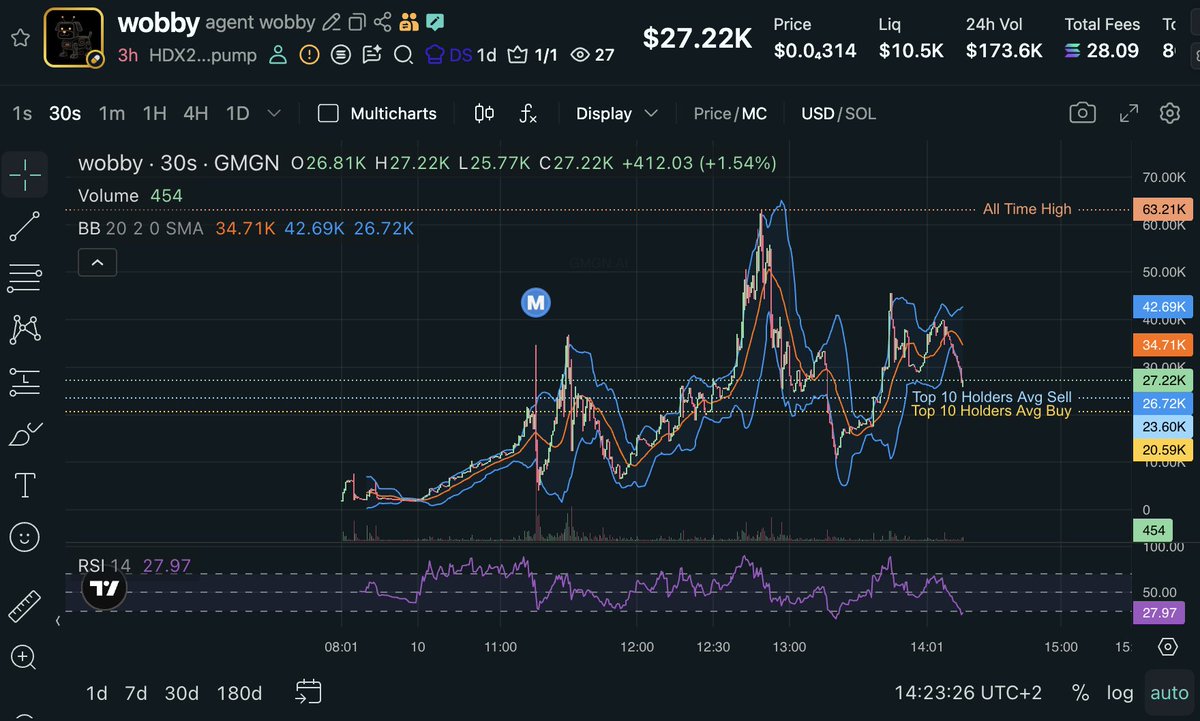Switch to the 1D timeframe

point(237,113)
